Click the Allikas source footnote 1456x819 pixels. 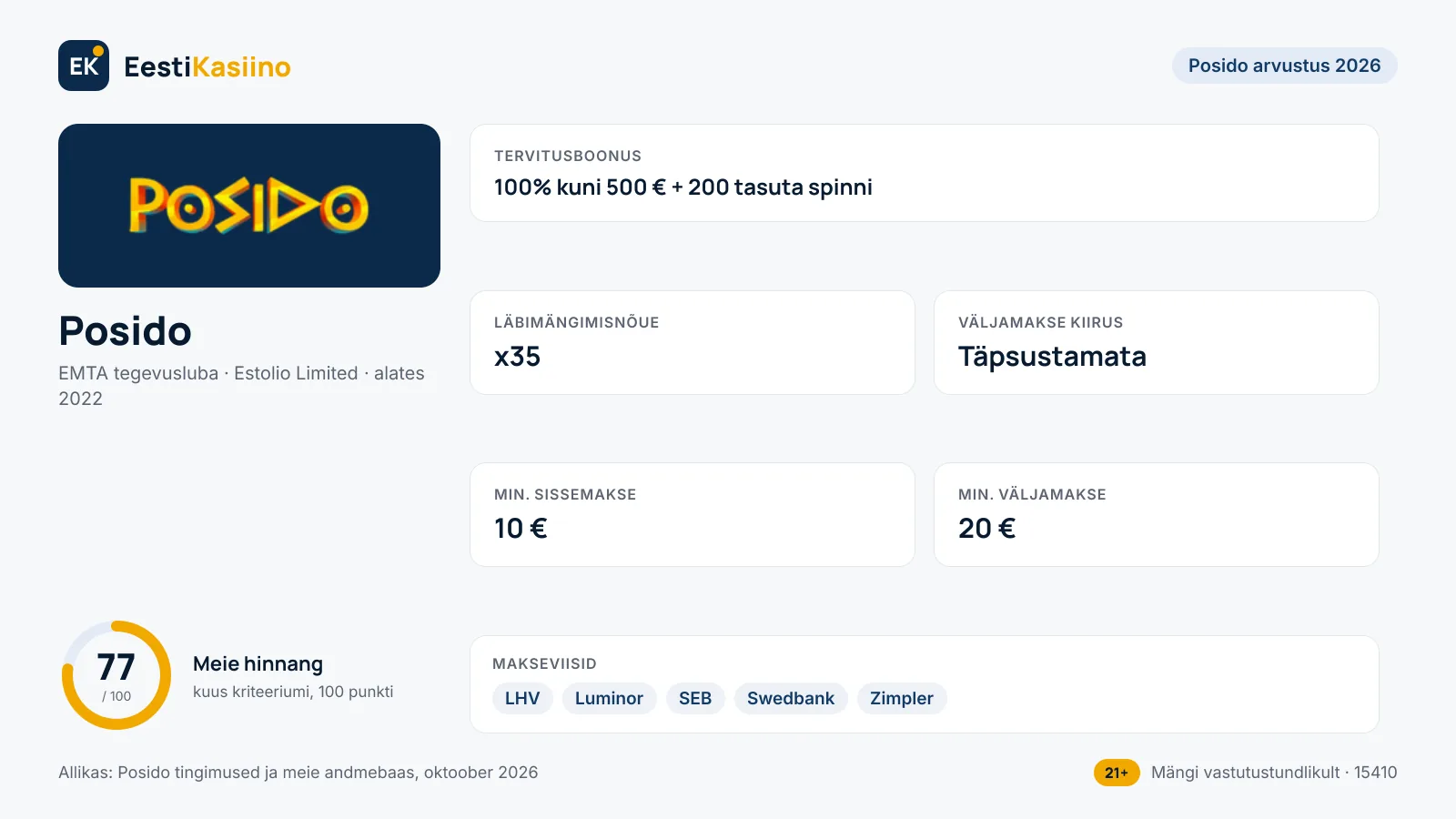298,773
